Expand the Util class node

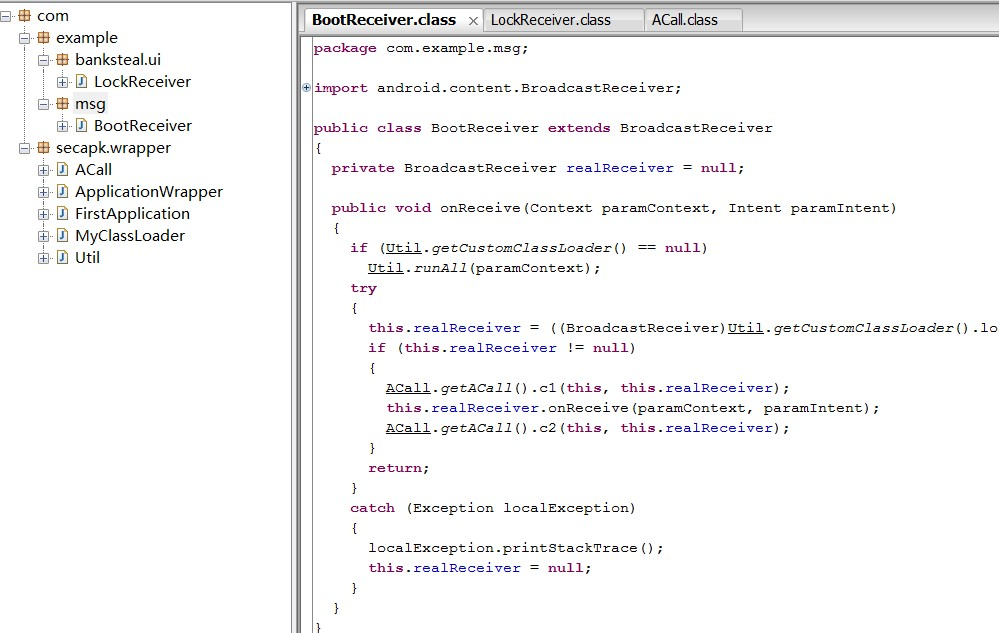[x=43, y=258]
